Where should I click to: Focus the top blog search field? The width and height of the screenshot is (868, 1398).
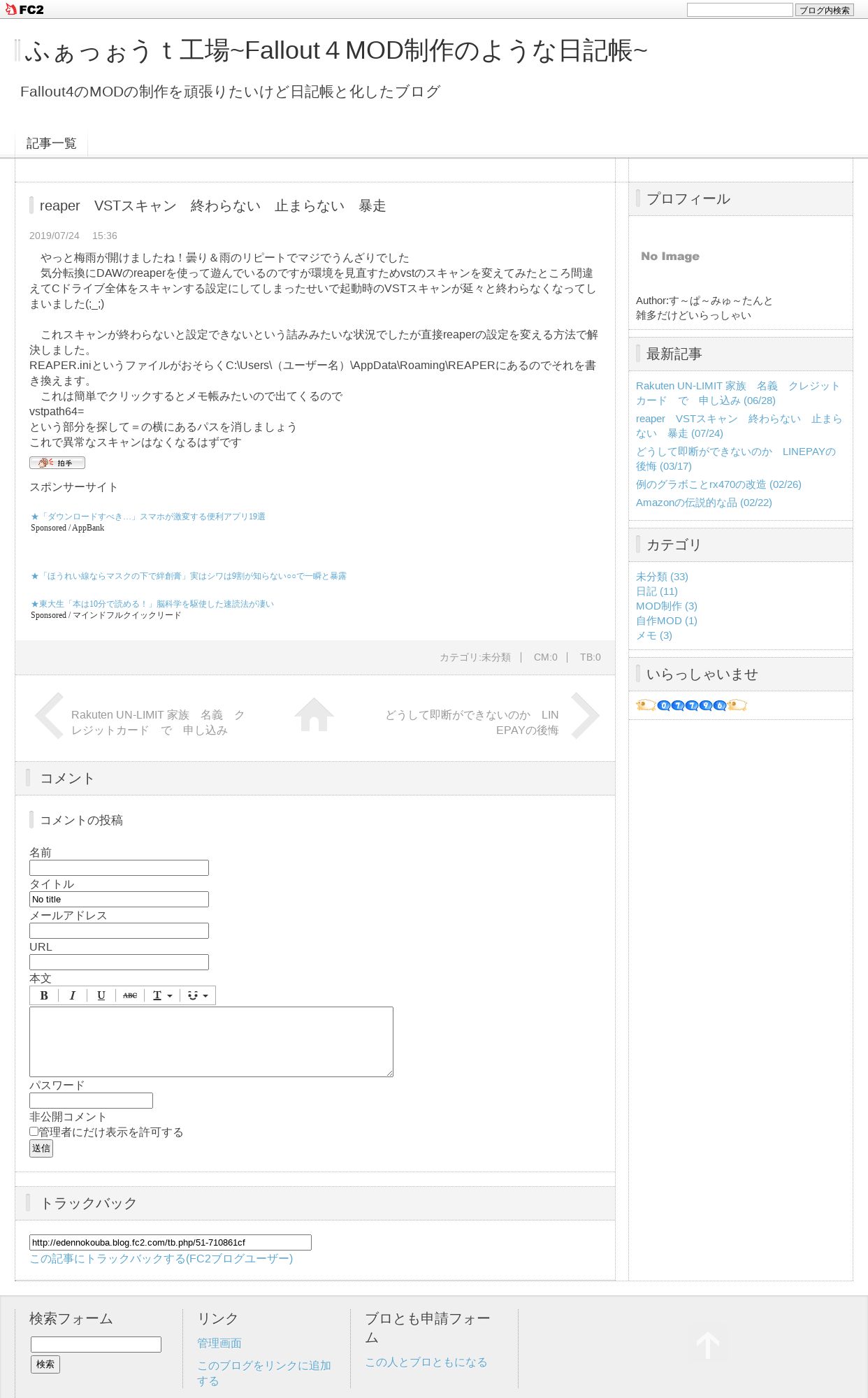click(x=739, y=10)
